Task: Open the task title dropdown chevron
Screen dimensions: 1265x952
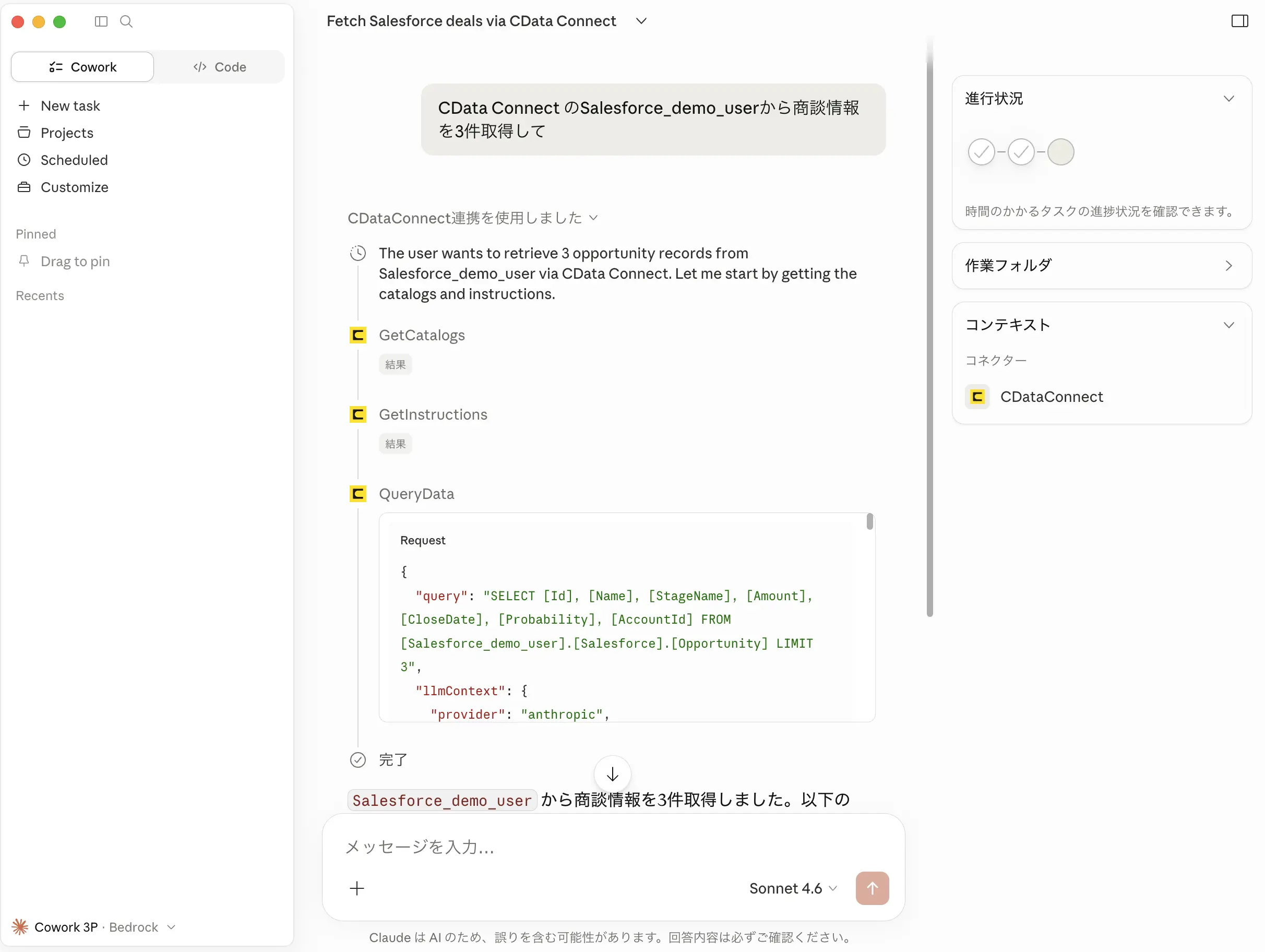Action: (641, 21)
